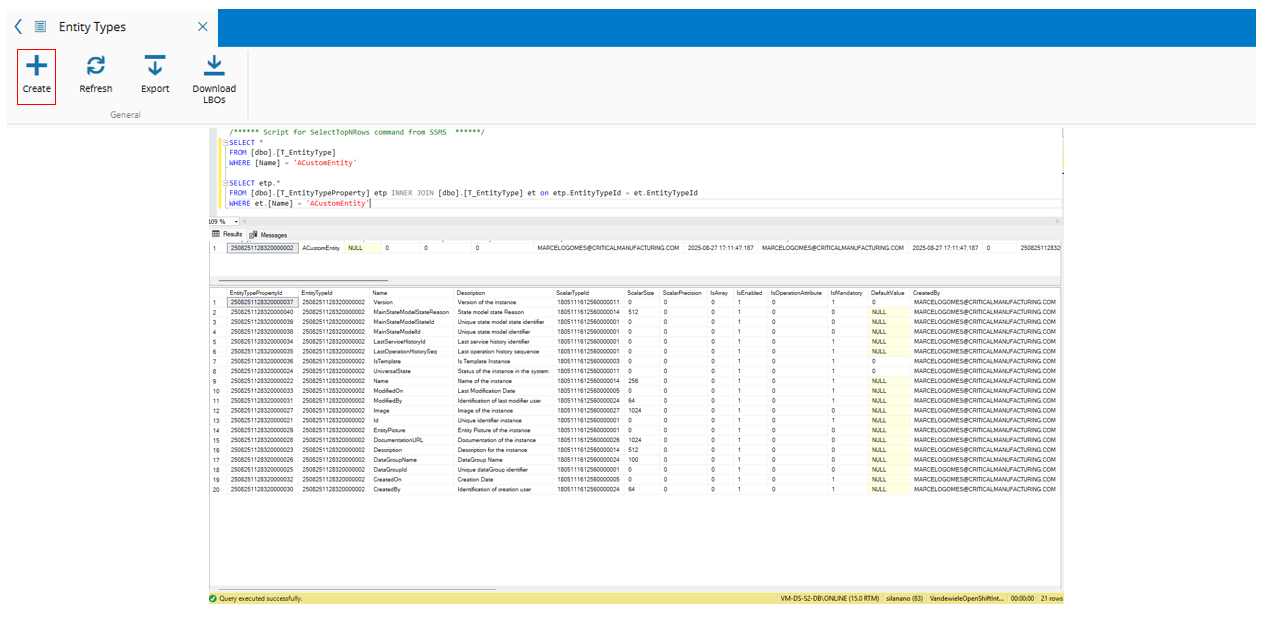Click the ScalarPrecision column header
The width and height of the screenshot is (1267, 622).
684,293
